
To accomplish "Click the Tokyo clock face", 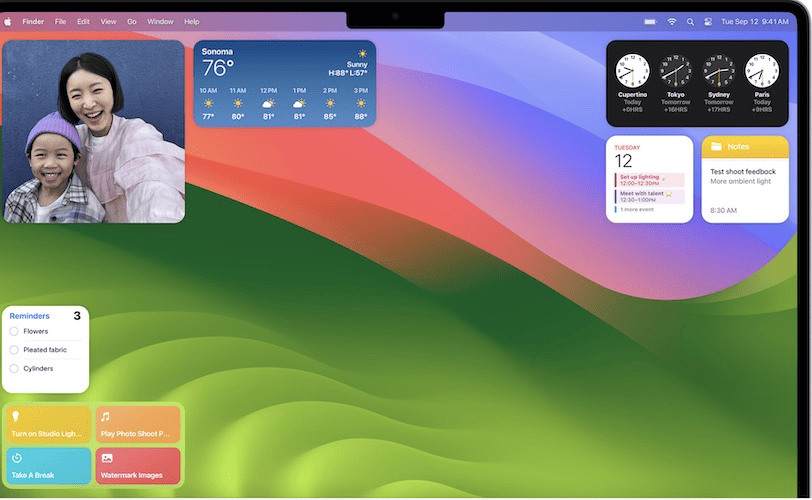I will click(x=675, y=71).
